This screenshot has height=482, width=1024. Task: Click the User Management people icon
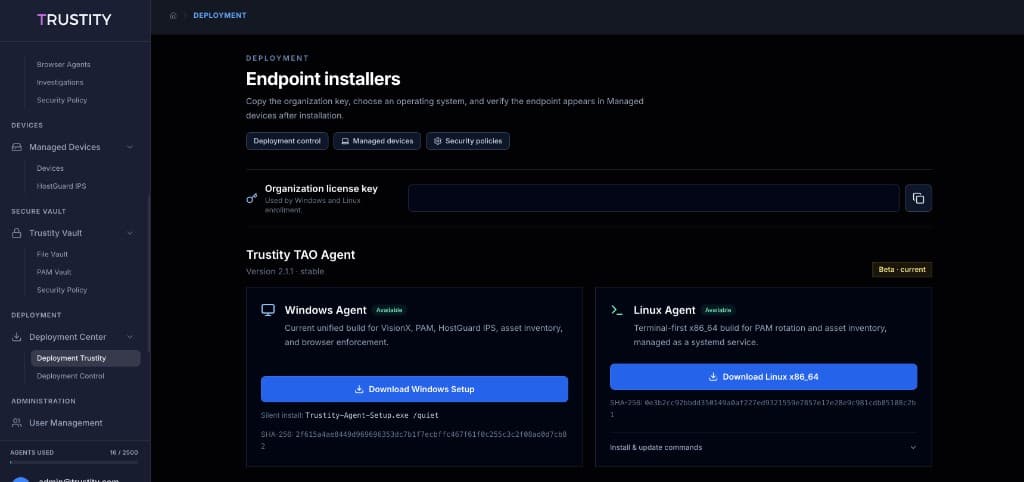pyautogui.click(x=17, y=423)
